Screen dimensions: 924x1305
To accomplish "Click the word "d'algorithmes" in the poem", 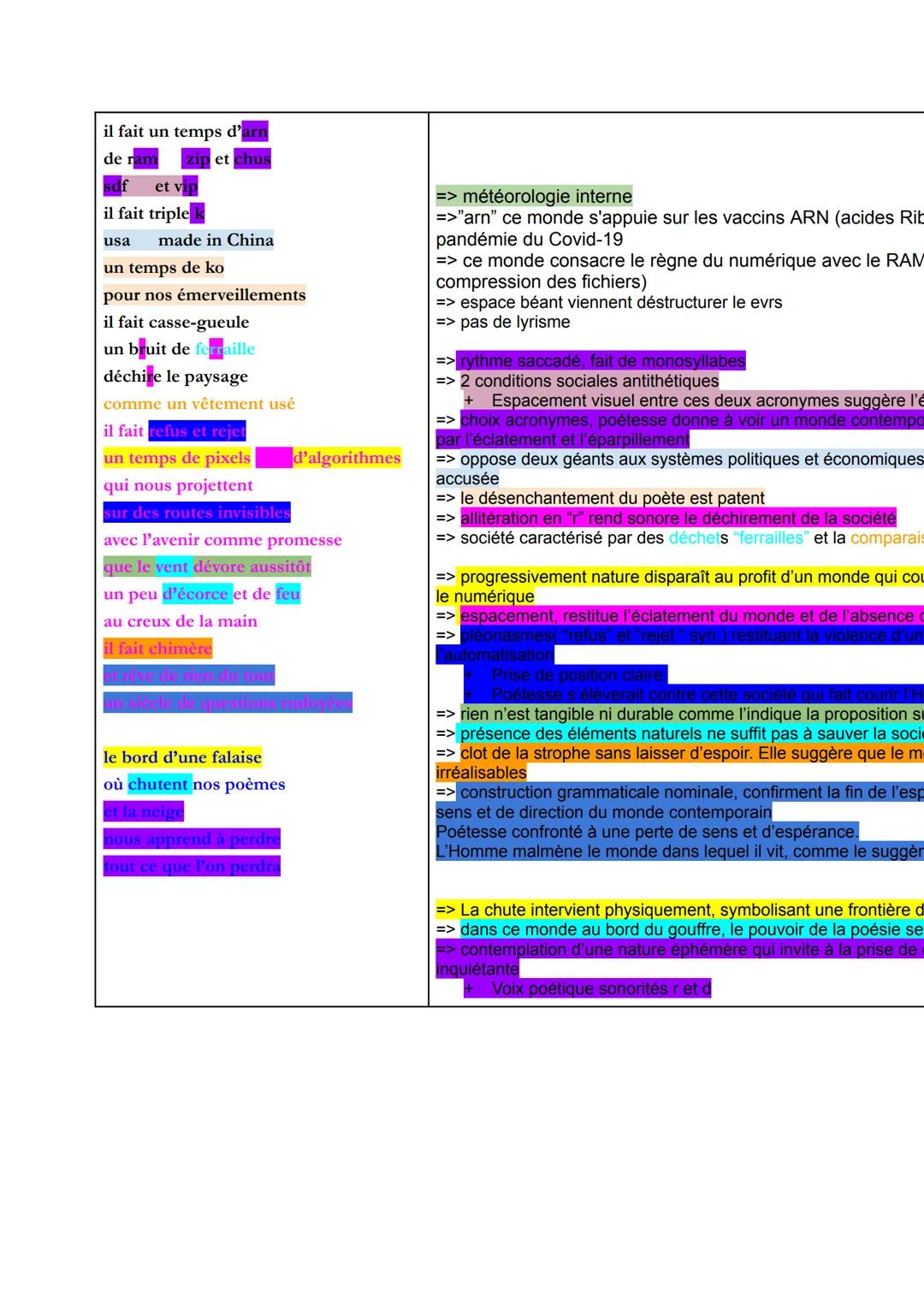I will pos(346,458).
